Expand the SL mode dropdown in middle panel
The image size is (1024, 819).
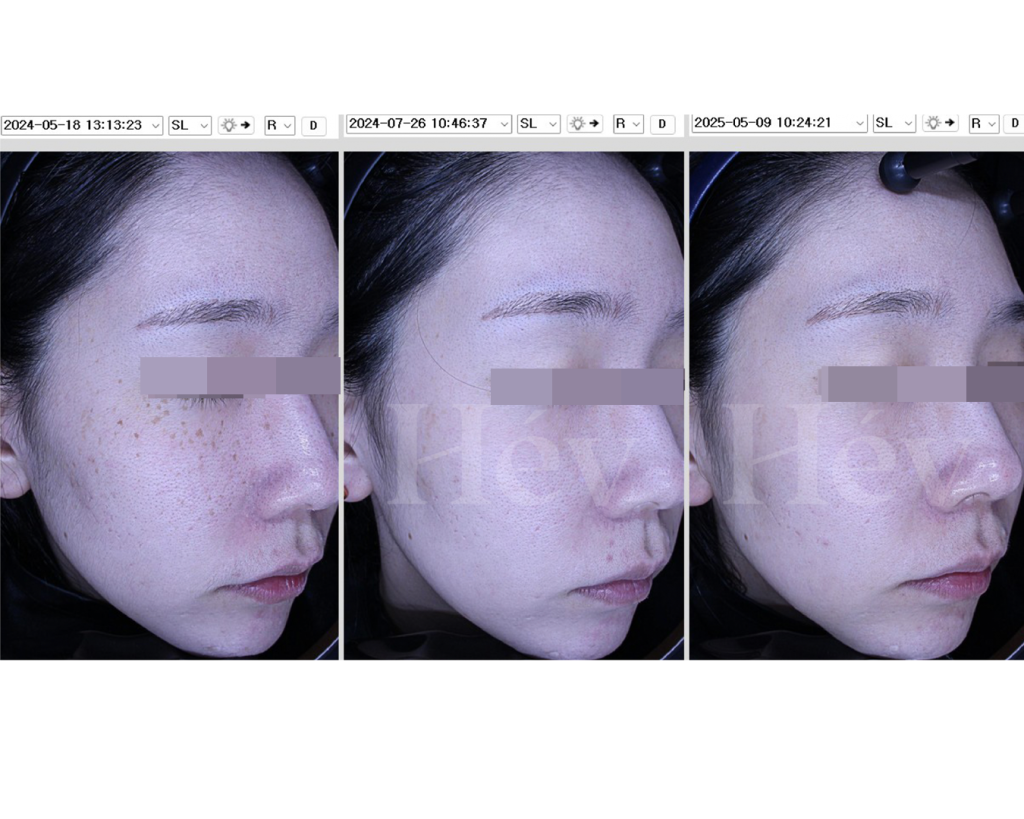click(538, 123)
